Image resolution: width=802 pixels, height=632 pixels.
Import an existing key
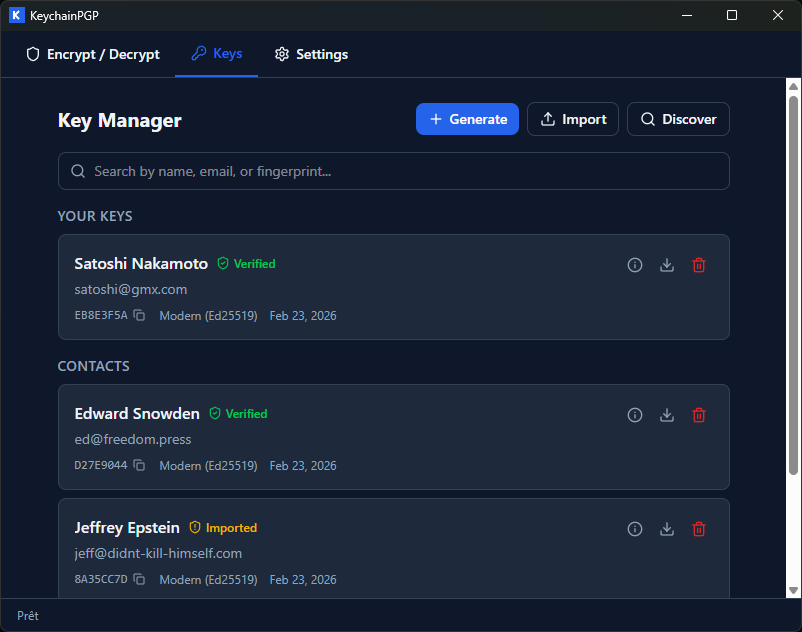(x=572, y=119)
